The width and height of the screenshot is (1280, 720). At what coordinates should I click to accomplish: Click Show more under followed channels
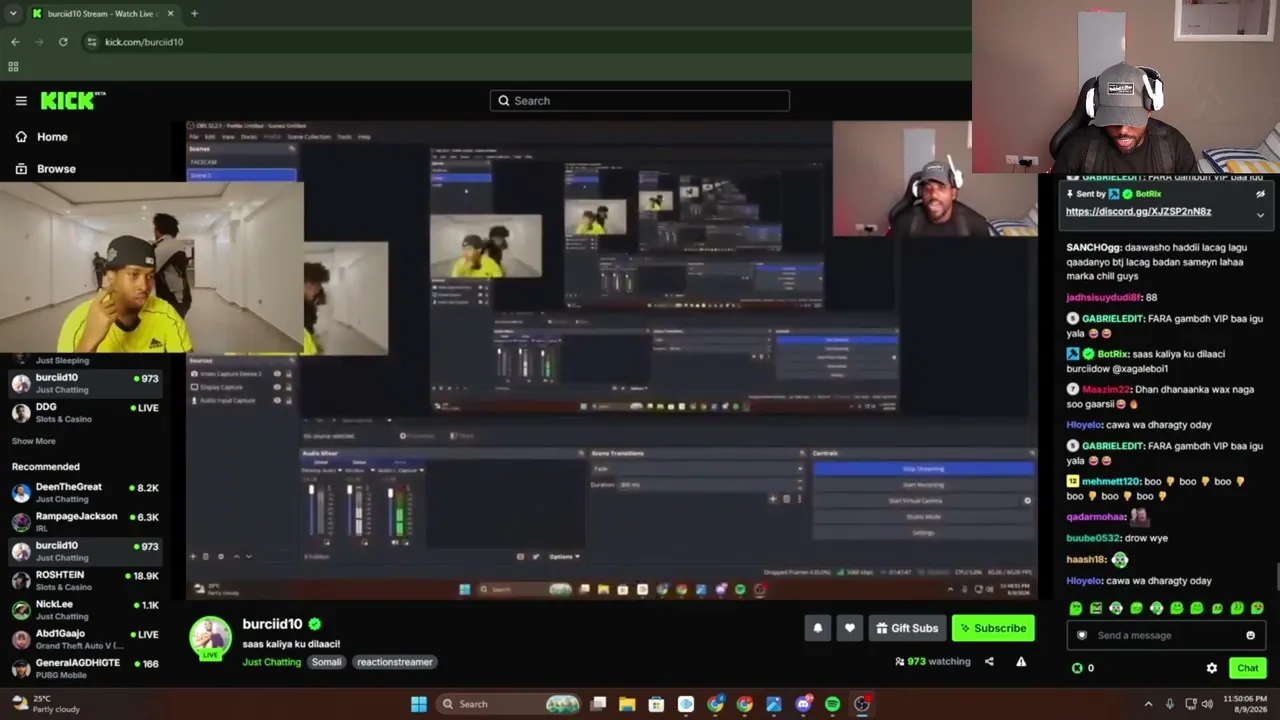tap(33, 441)
